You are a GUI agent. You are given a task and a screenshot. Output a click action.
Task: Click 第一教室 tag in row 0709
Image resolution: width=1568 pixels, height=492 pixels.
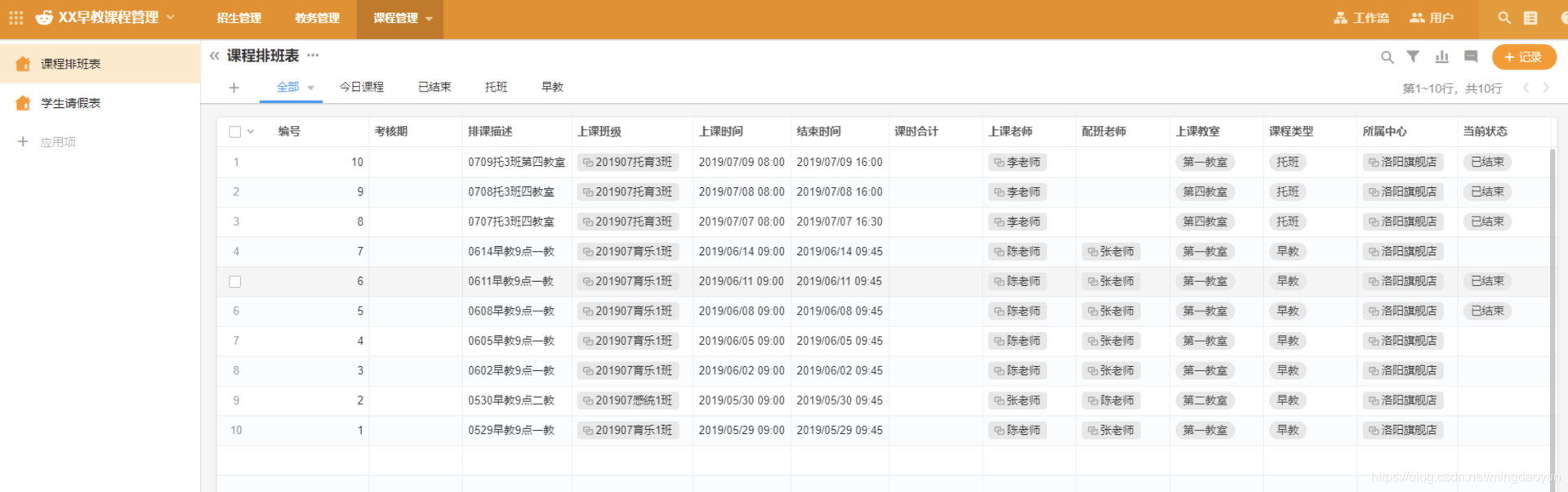click(1205, 162)
